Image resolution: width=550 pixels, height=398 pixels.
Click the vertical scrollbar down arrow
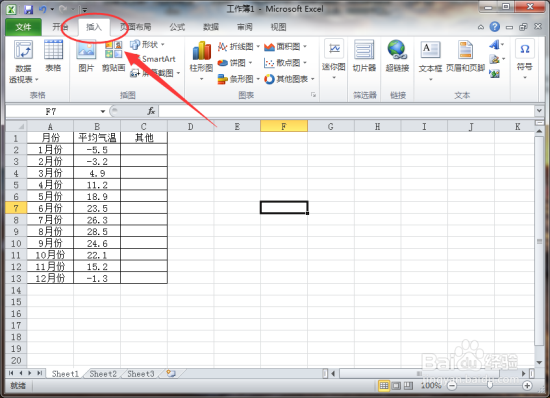(x=539, y=363)
